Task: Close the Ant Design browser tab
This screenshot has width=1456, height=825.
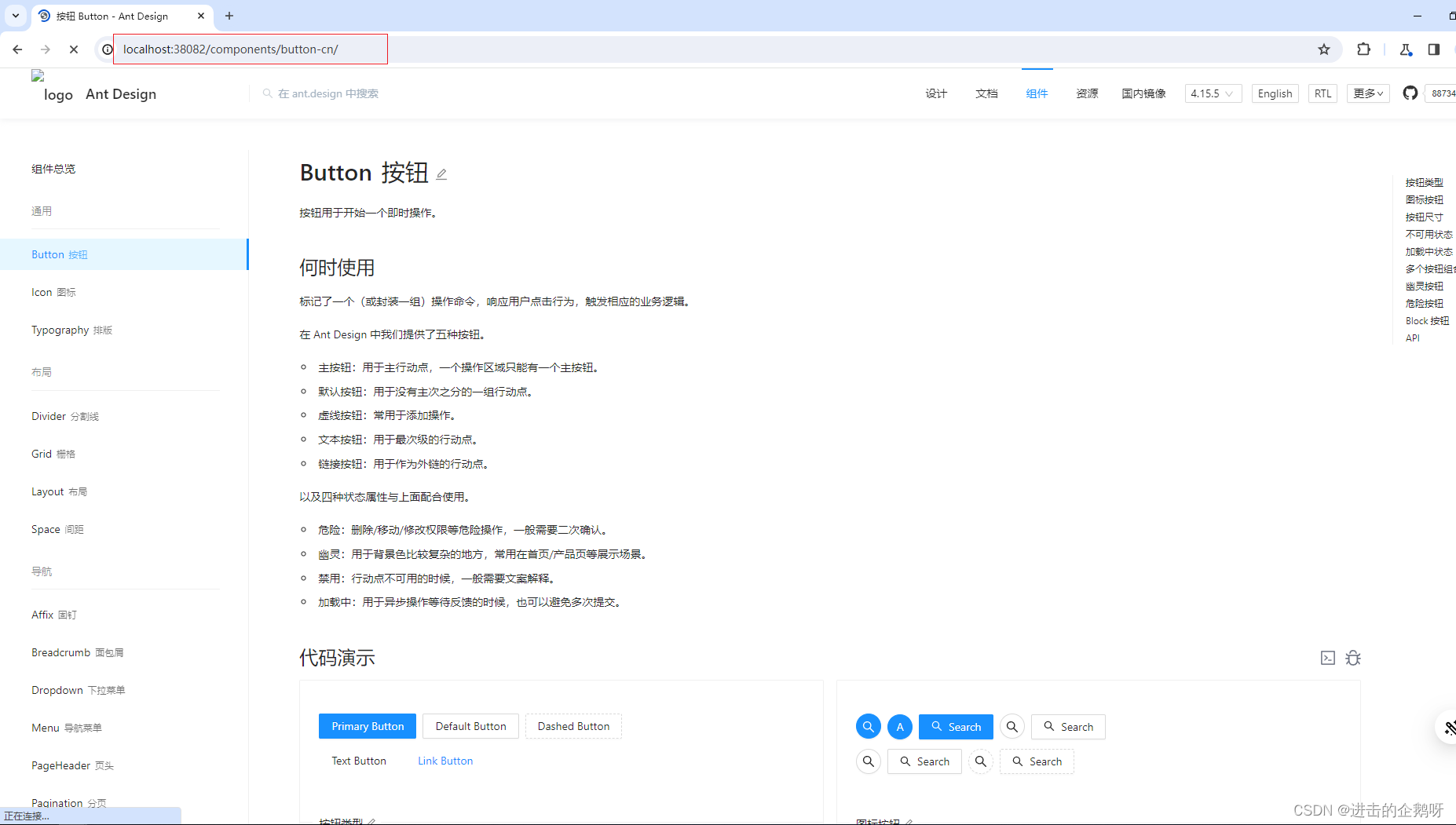Action: pos(201,16)
